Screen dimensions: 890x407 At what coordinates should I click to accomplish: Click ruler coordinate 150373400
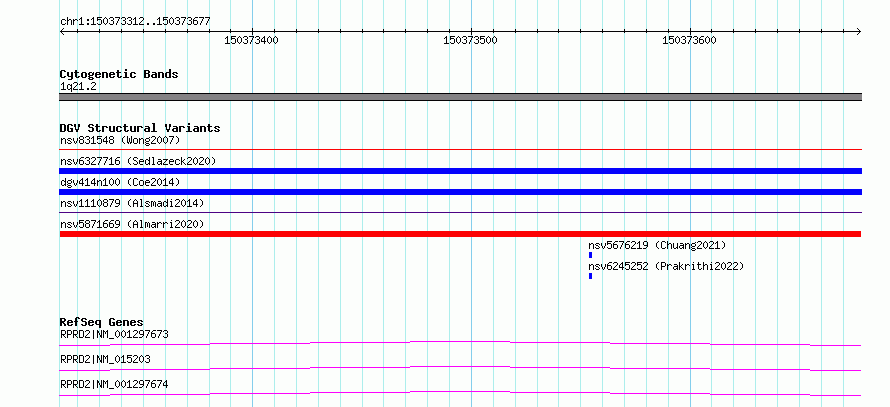[251, 40]
